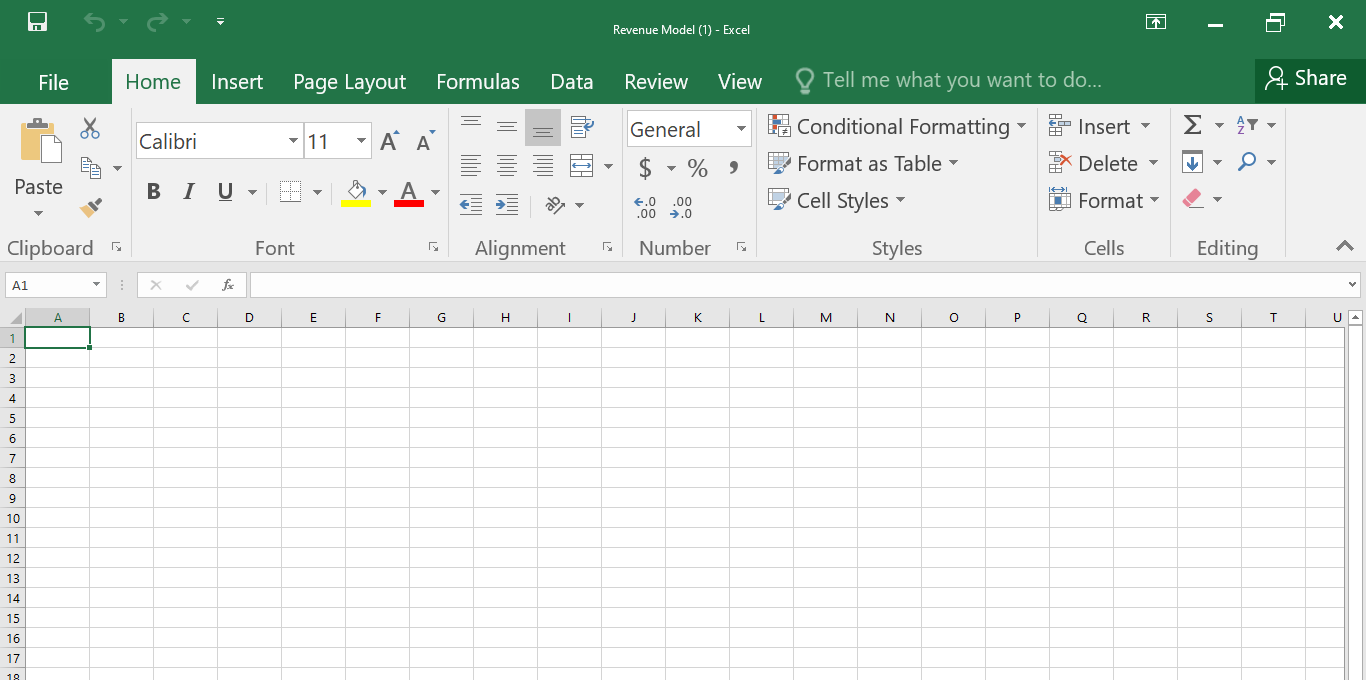Click the Paste clipboard icon
1366x680 pixels.
pos(40,142)
